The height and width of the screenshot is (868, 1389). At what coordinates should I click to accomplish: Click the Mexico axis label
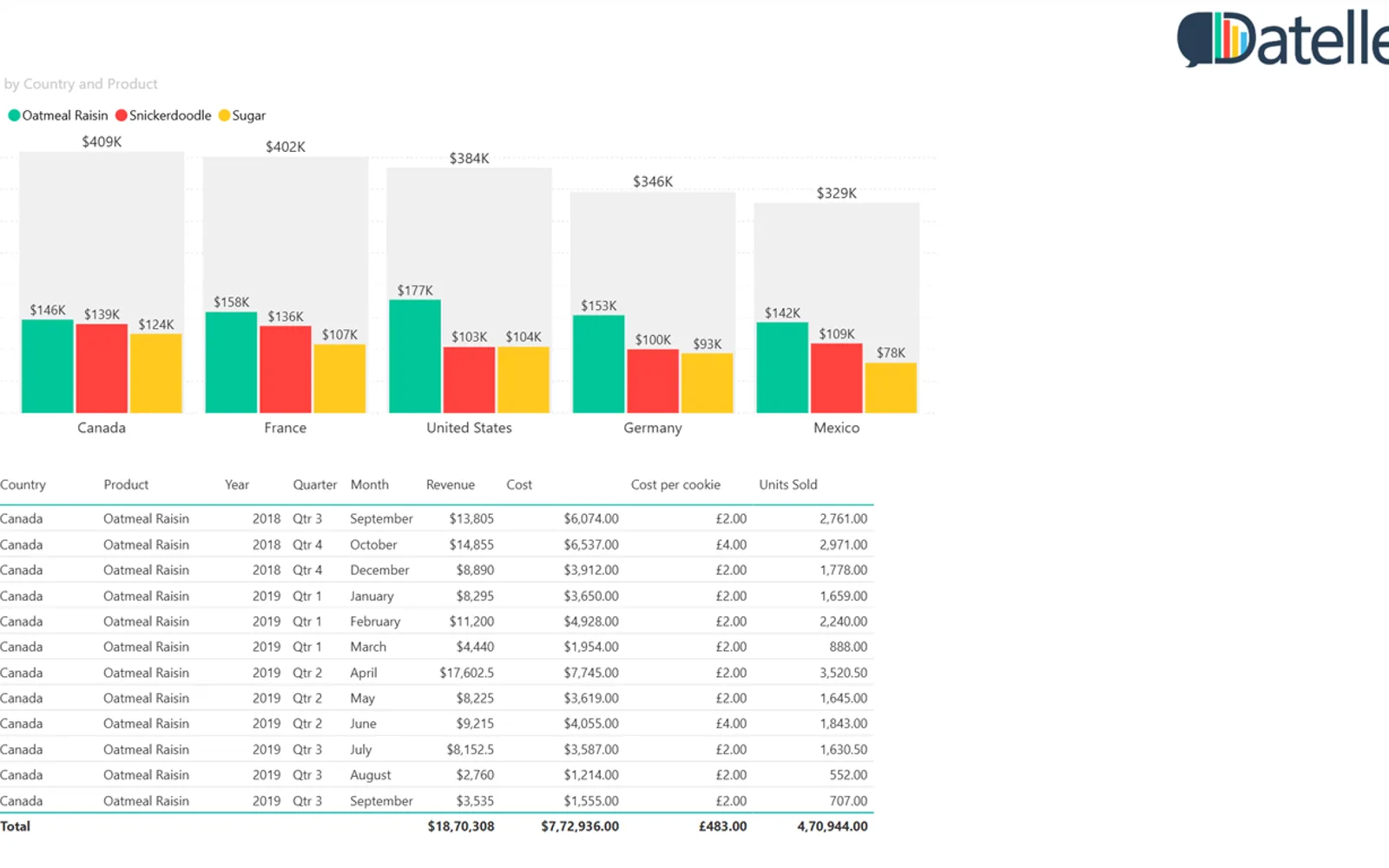click(x=837, y=428)
